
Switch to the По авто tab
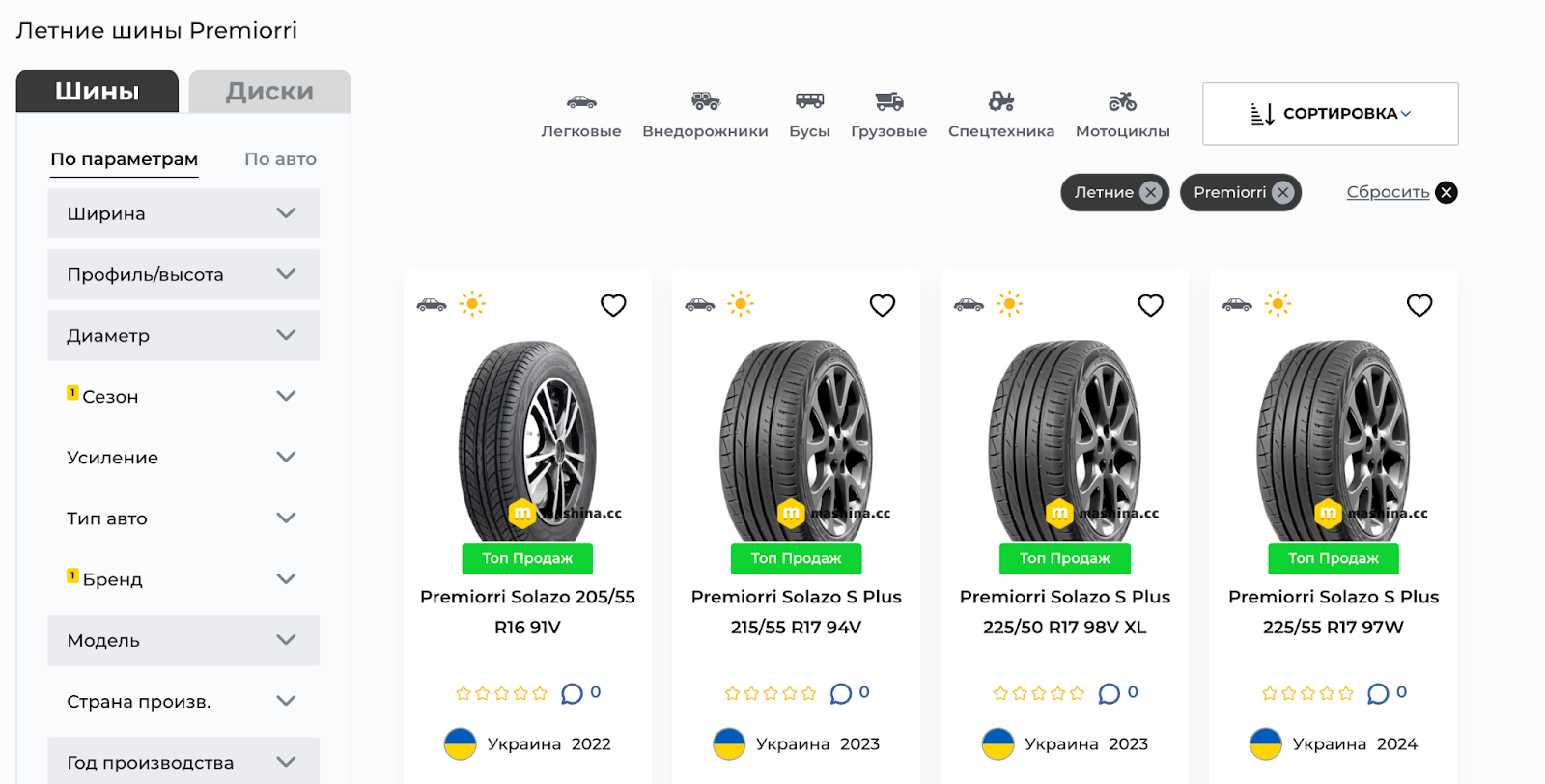coord(280,159)
